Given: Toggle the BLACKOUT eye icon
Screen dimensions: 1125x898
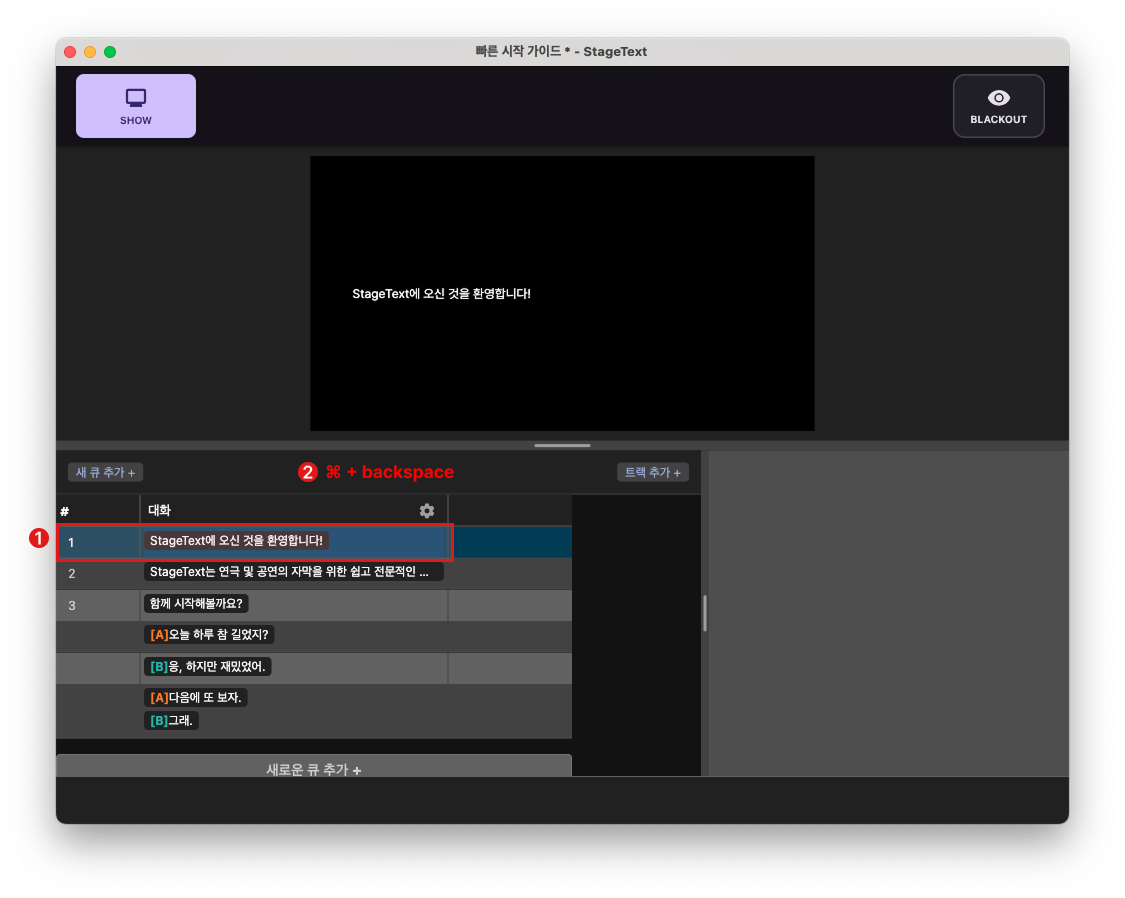Looking at the screenshot, I should (998, 105).
